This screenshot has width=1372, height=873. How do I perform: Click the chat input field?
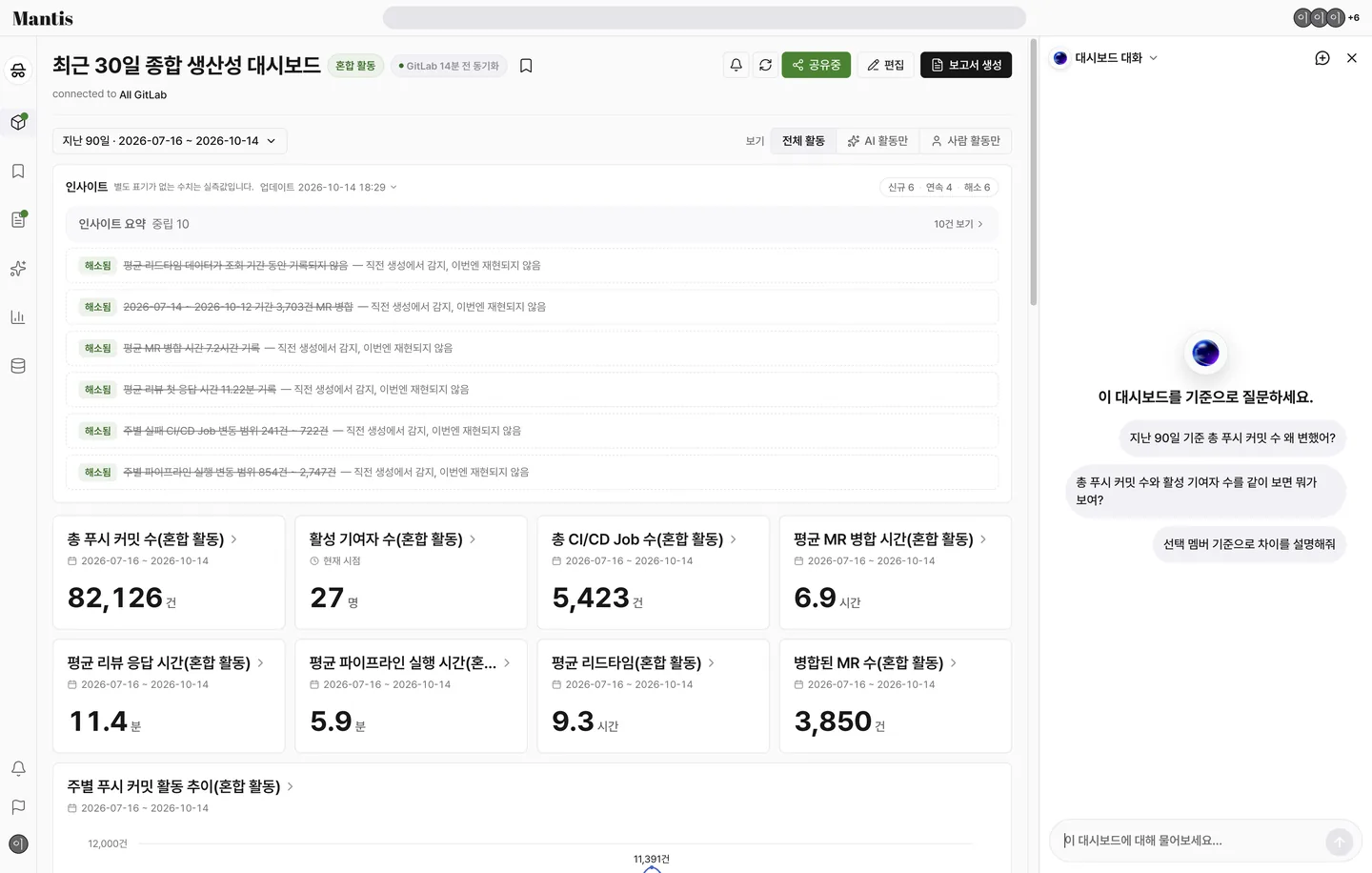(x=1191, y=841)
